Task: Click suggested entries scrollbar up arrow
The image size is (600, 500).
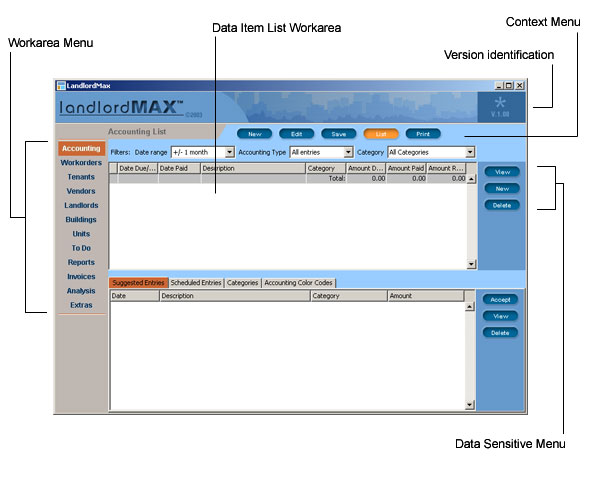Action: (470, 306)
